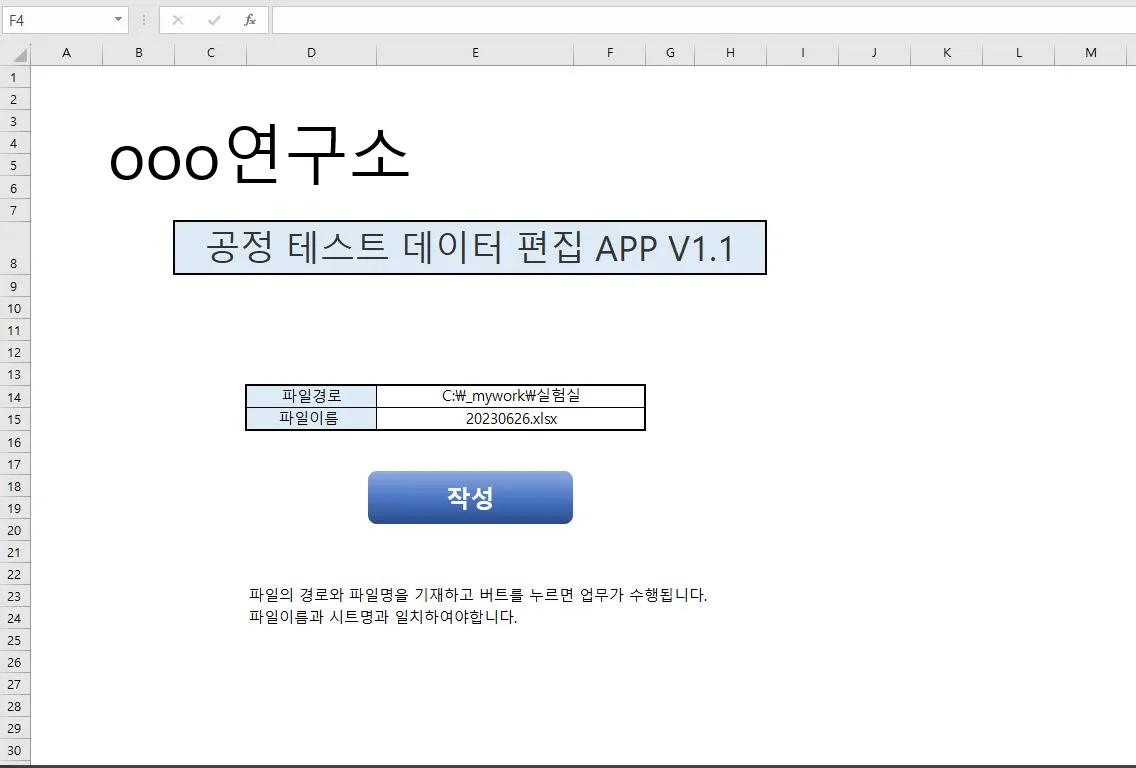Select column E by clicking its header

(x=474, y=53)
